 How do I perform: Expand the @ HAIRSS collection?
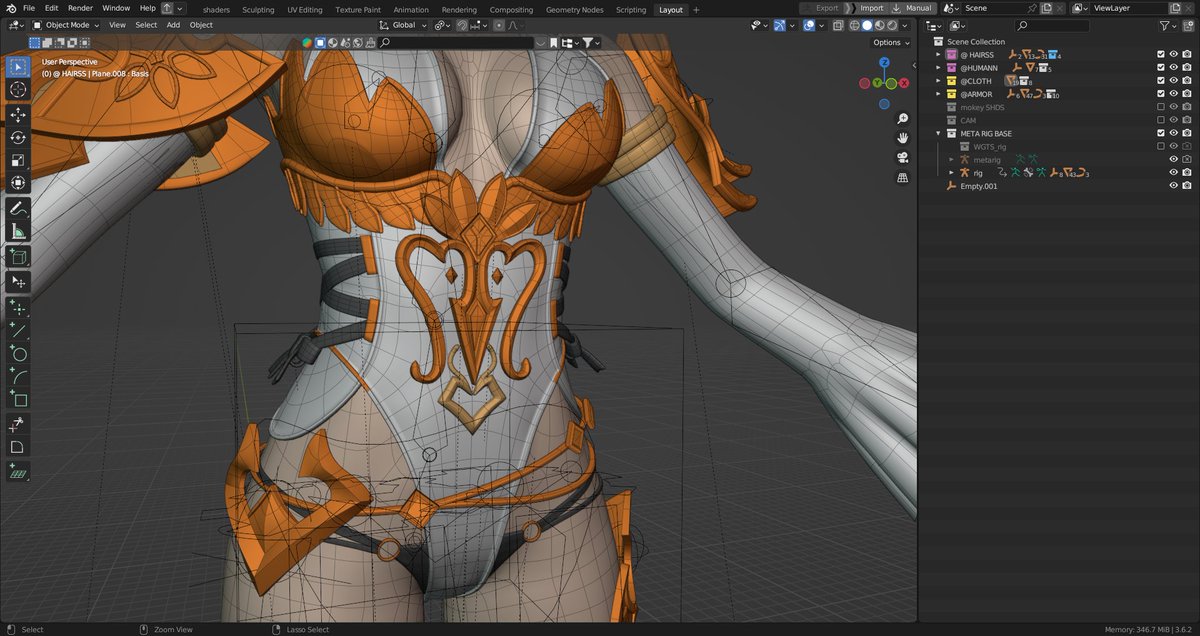coord(938,54)
